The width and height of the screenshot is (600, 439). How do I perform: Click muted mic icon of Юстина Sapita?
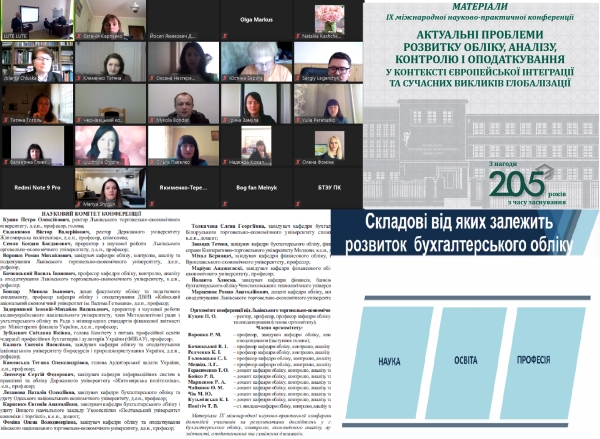[225, 78]
